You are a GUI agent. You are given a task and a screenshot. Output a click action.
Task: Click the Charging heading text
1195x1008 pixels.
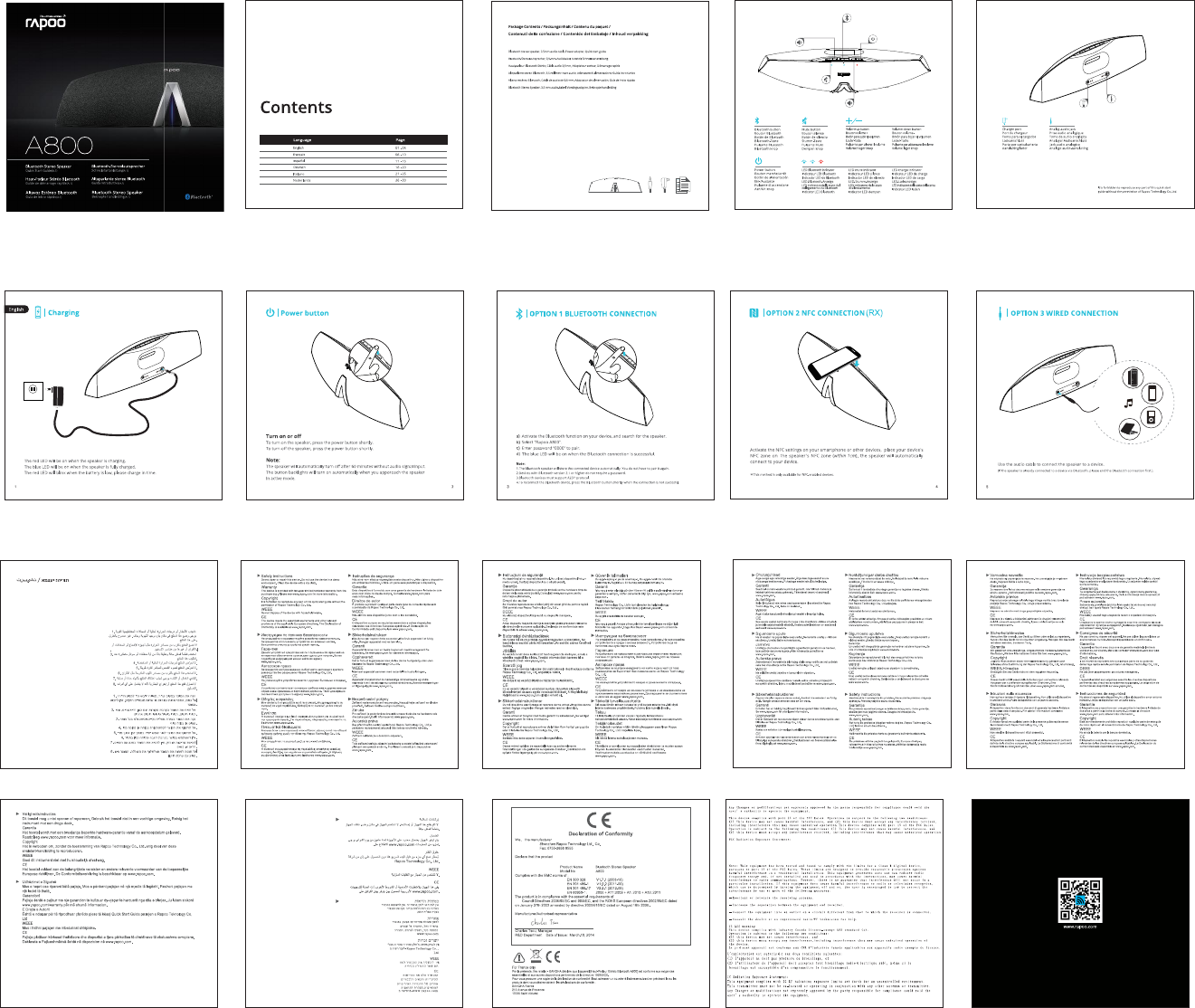(64, 313)
